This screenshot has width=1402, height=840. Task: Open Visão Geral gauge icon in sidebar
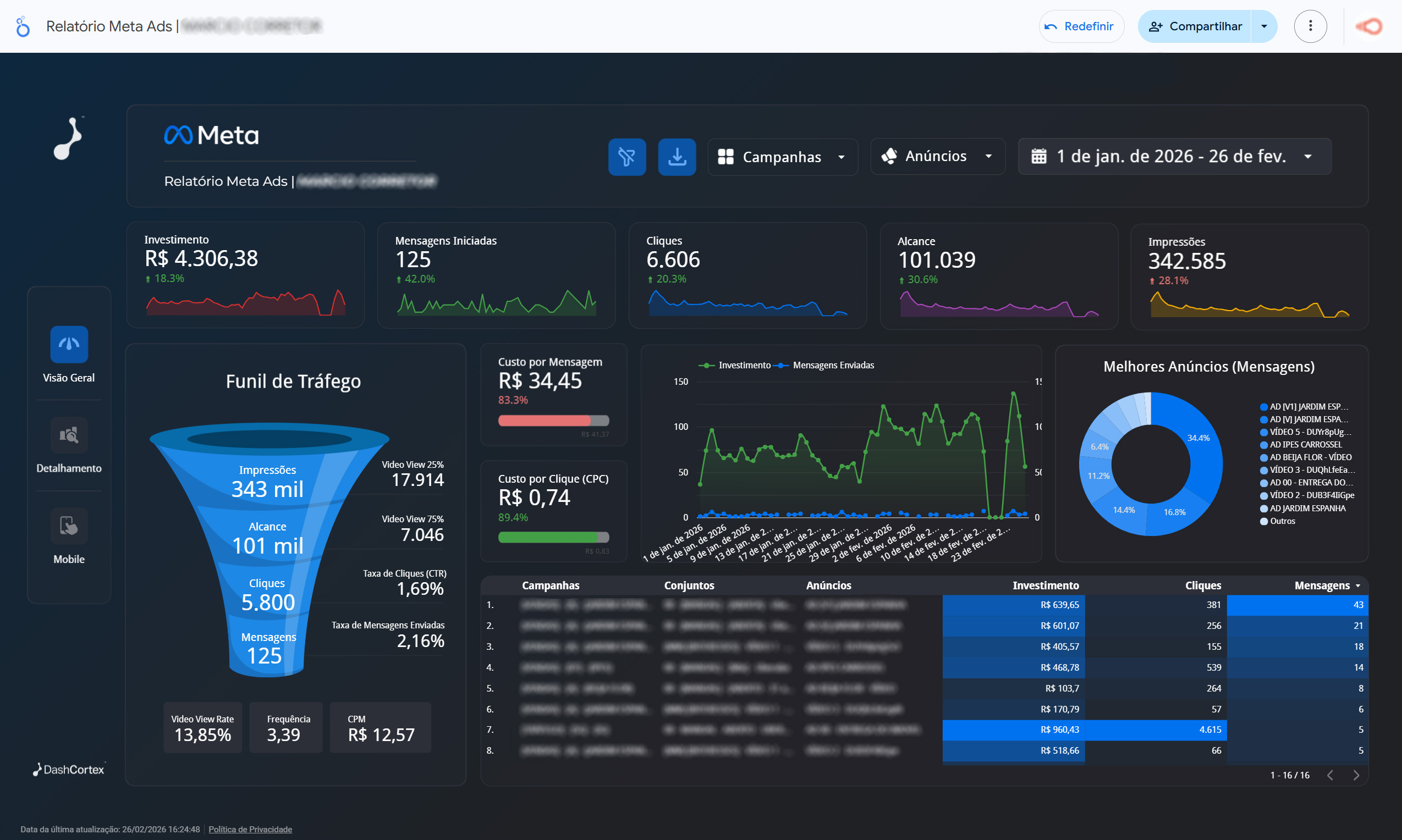click(x=69, y=344)
